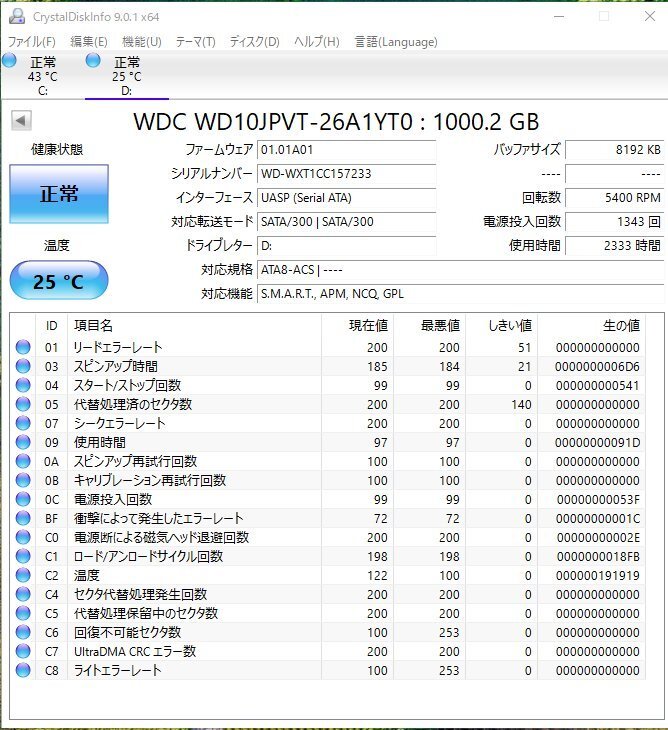Click the しきい値 column header

(509, 325)
